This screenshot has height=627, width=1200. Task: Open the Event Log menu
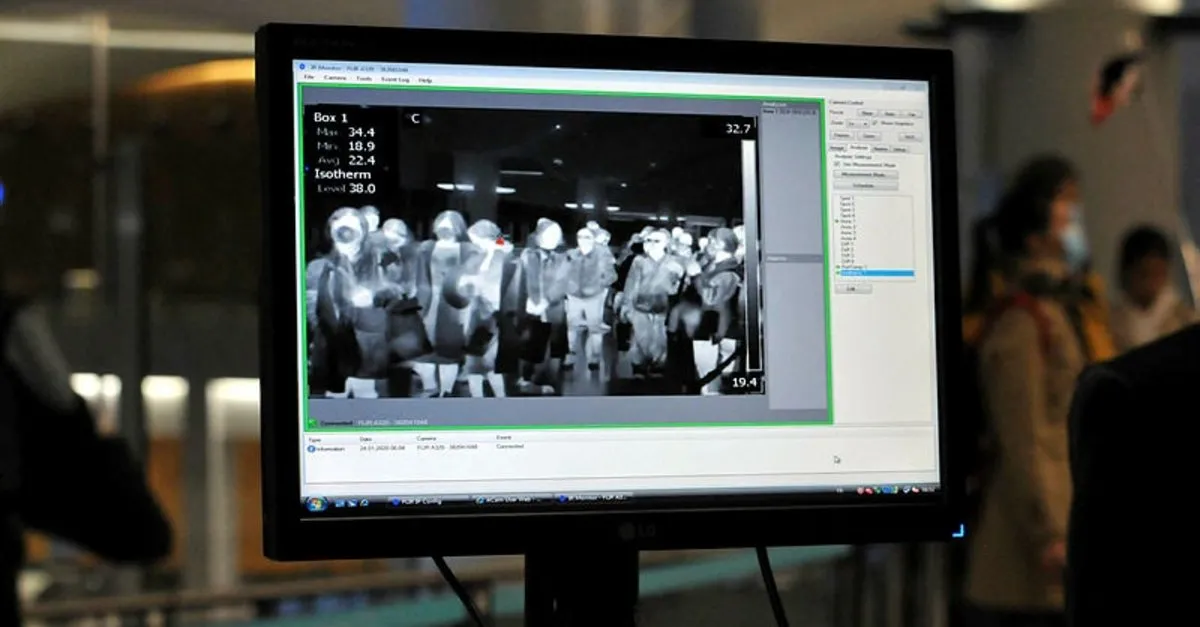point(395,79)
